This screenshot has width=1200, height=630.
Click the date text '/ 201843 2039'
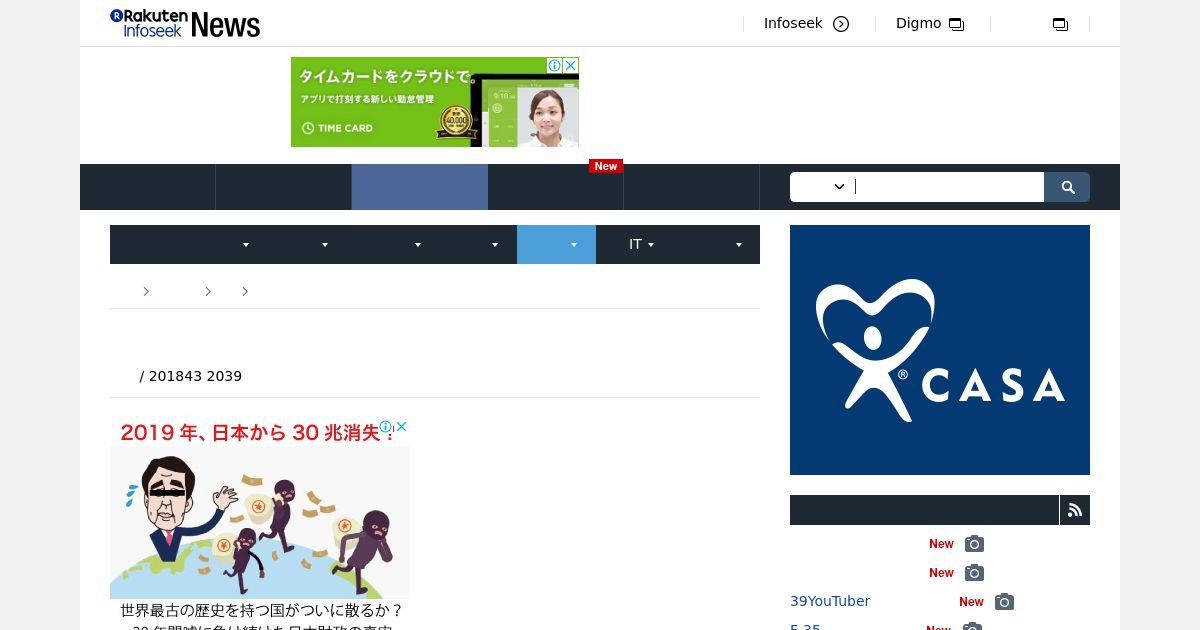coord(191,376)
